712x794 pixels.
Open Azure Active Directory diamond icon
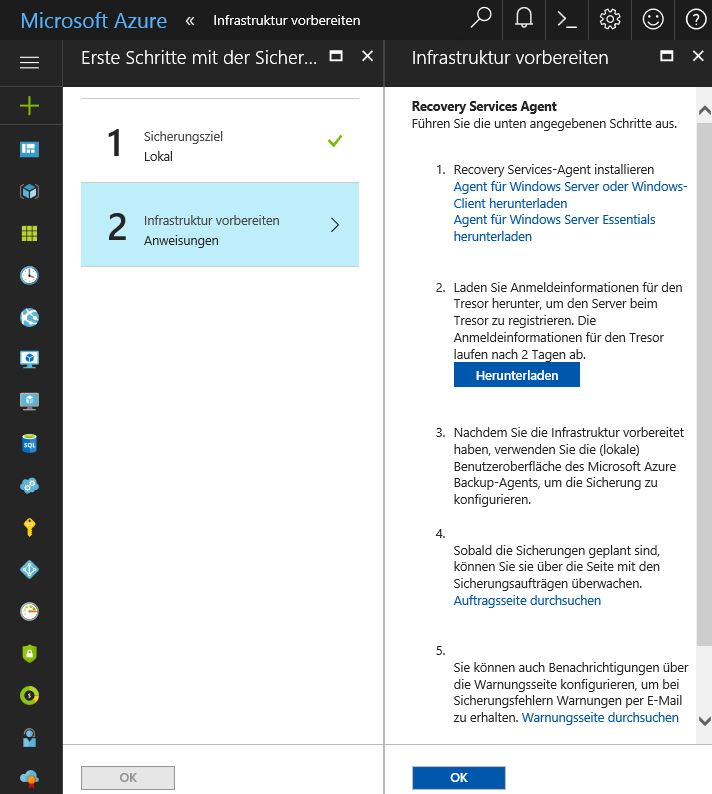pos(29,570)
